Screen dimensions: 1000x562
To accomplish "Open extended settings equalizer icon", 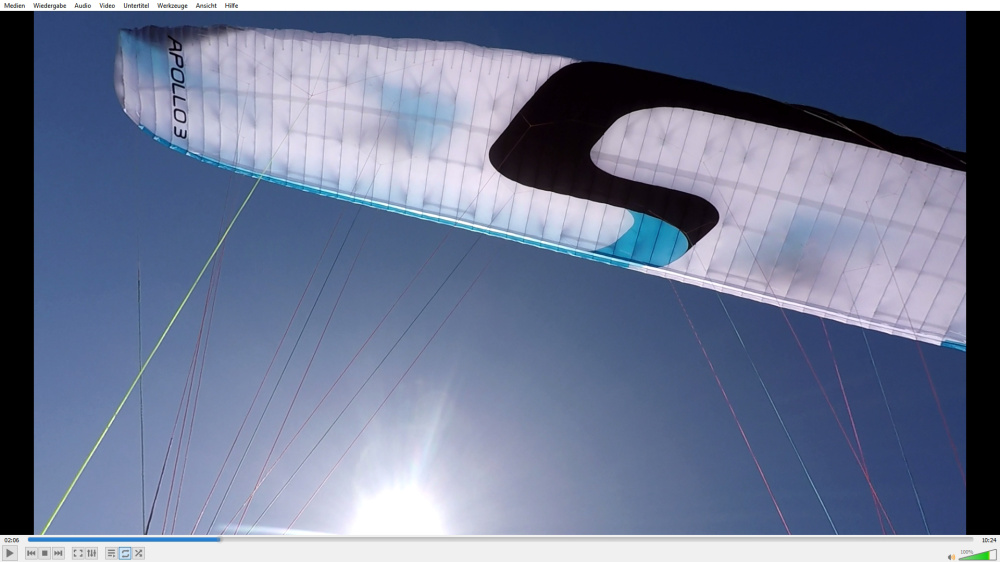I will tap(92, 553).
